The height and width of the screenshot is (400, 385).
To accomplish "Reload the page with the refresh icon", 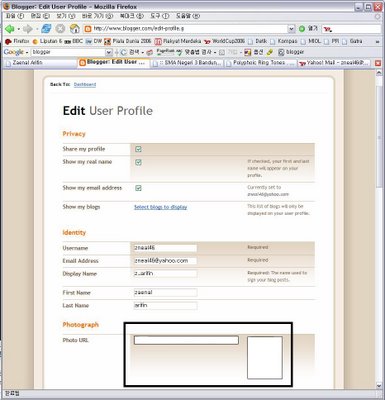I will (46, 29).
